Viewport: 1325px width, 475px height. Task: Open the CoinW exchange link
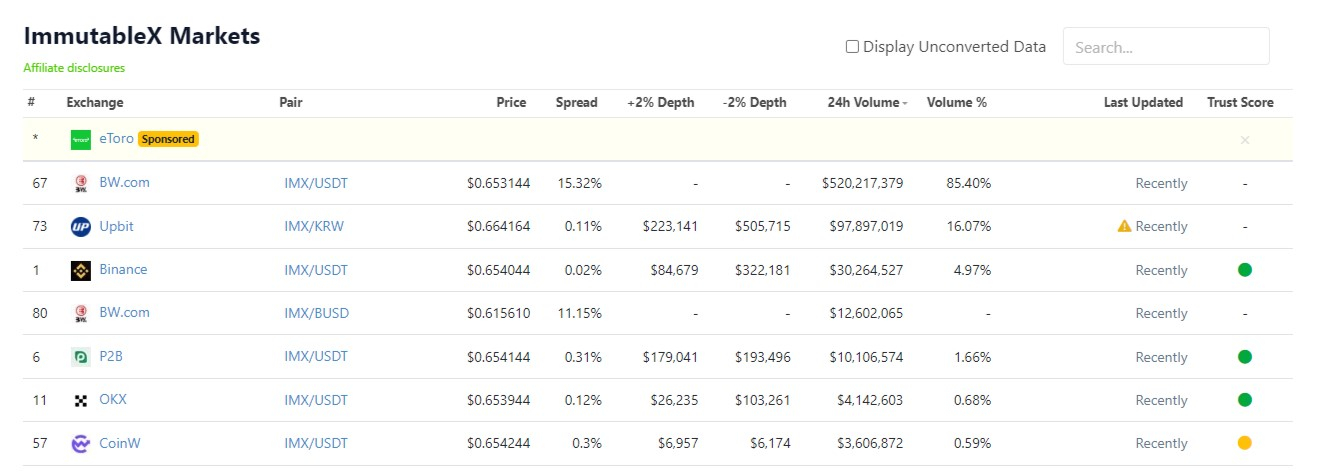(120, 443)
